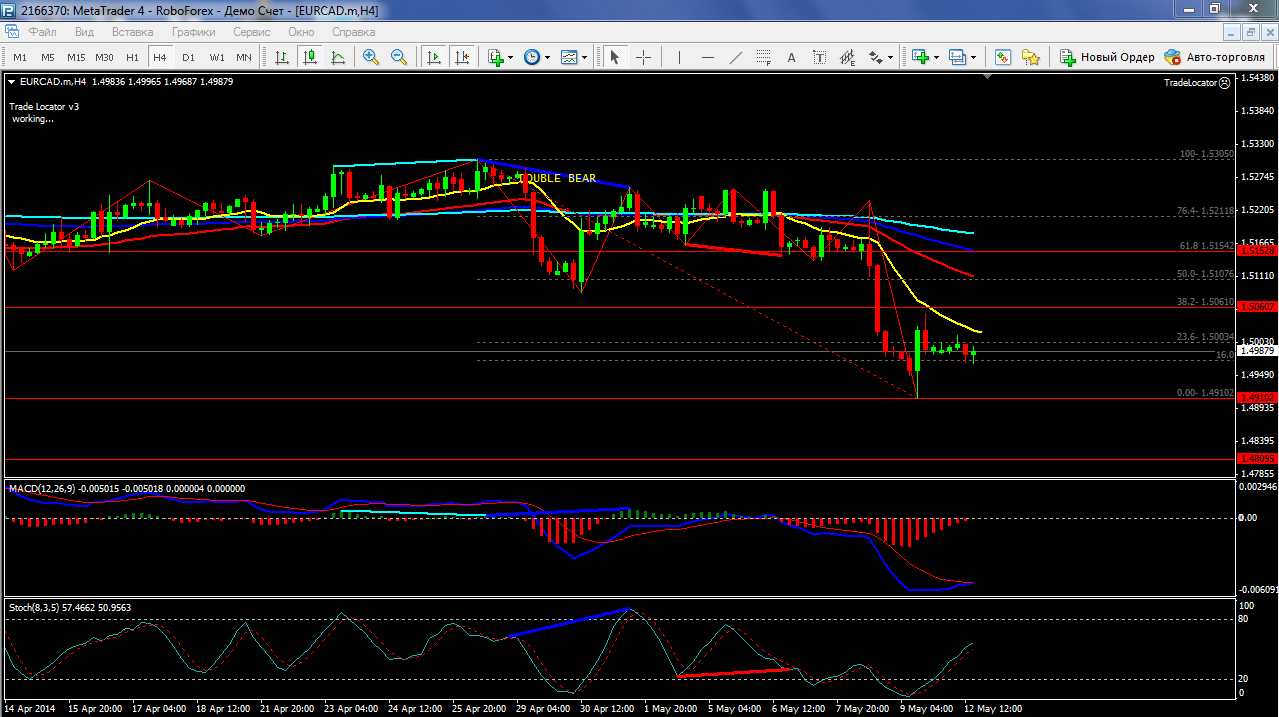Screen dimensions: 1279x717
Task: Open the Вставка menu
Action: pos(132,31)
